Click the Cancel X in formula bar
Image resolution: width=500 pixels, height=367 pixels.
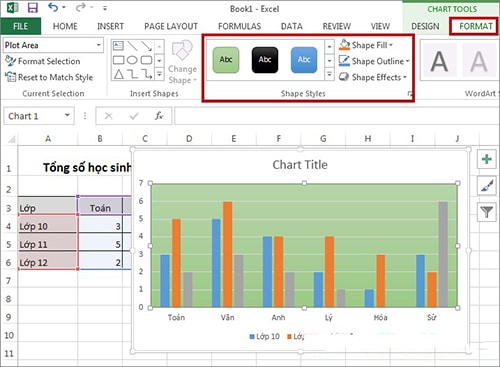pyautogui.click(x=109, y=116)
